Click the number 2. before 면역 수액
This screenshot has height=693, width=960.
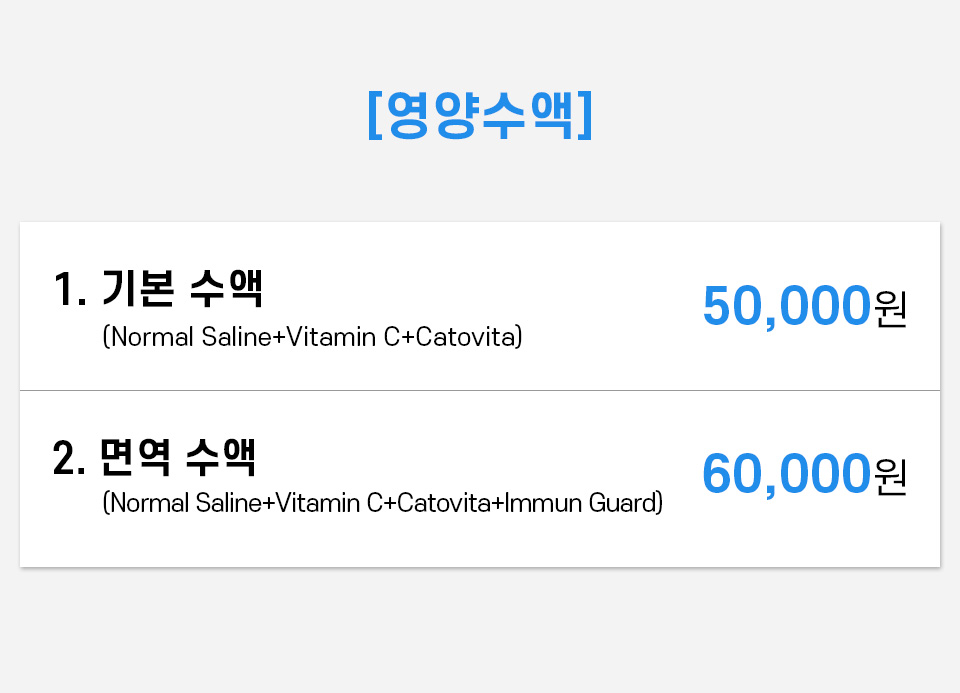69,459
